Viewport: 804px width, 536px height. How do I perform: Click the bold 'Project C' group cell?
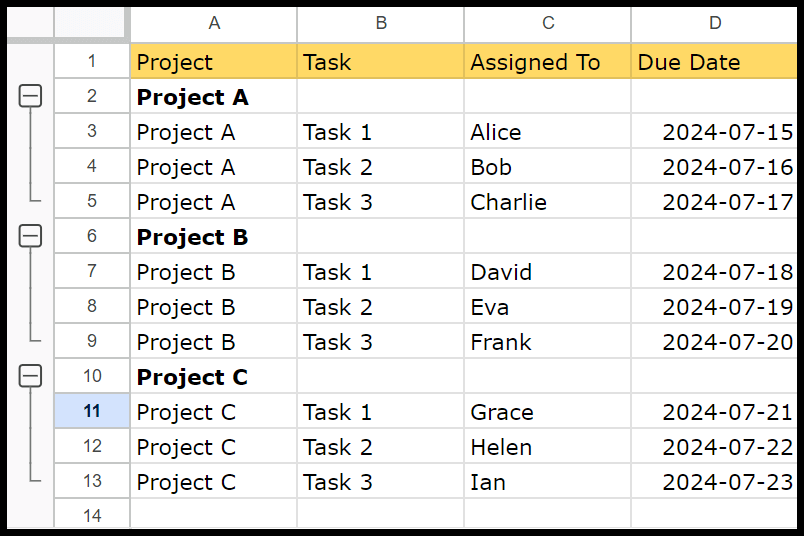tap(214, 376)
